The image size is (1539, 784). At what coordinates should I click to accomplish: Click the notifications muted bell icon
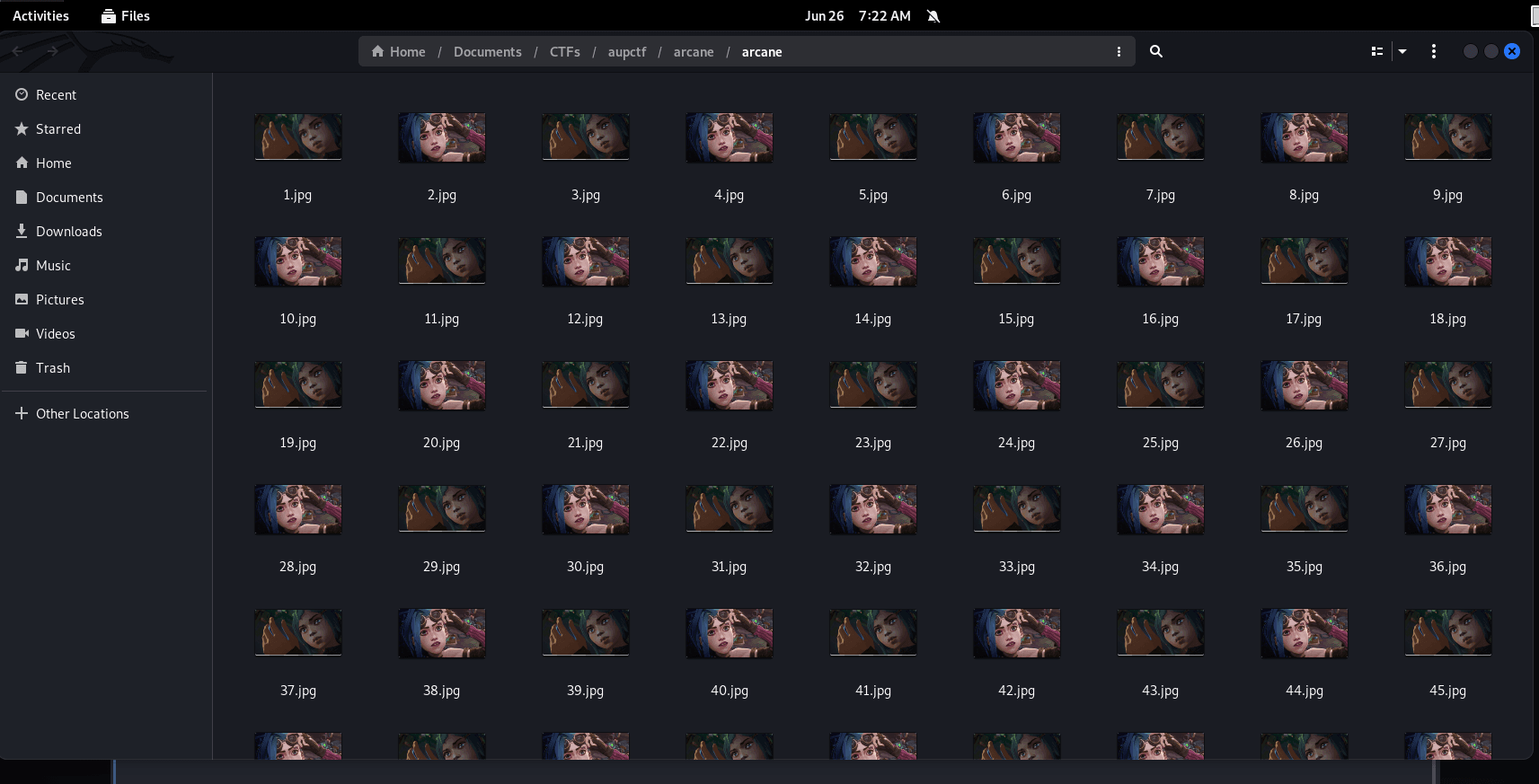(x=933, y=16)
